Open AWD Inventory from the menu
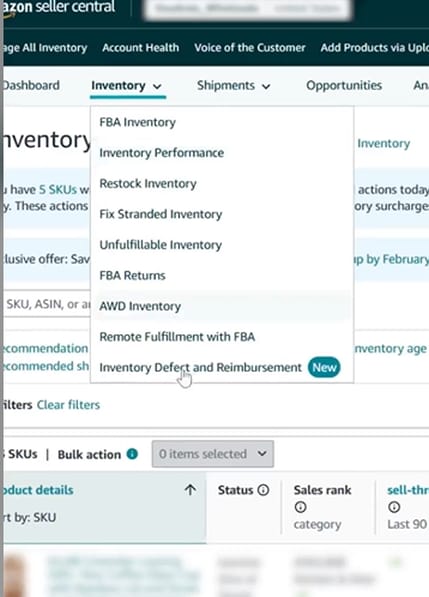 [x=140, y=306]
